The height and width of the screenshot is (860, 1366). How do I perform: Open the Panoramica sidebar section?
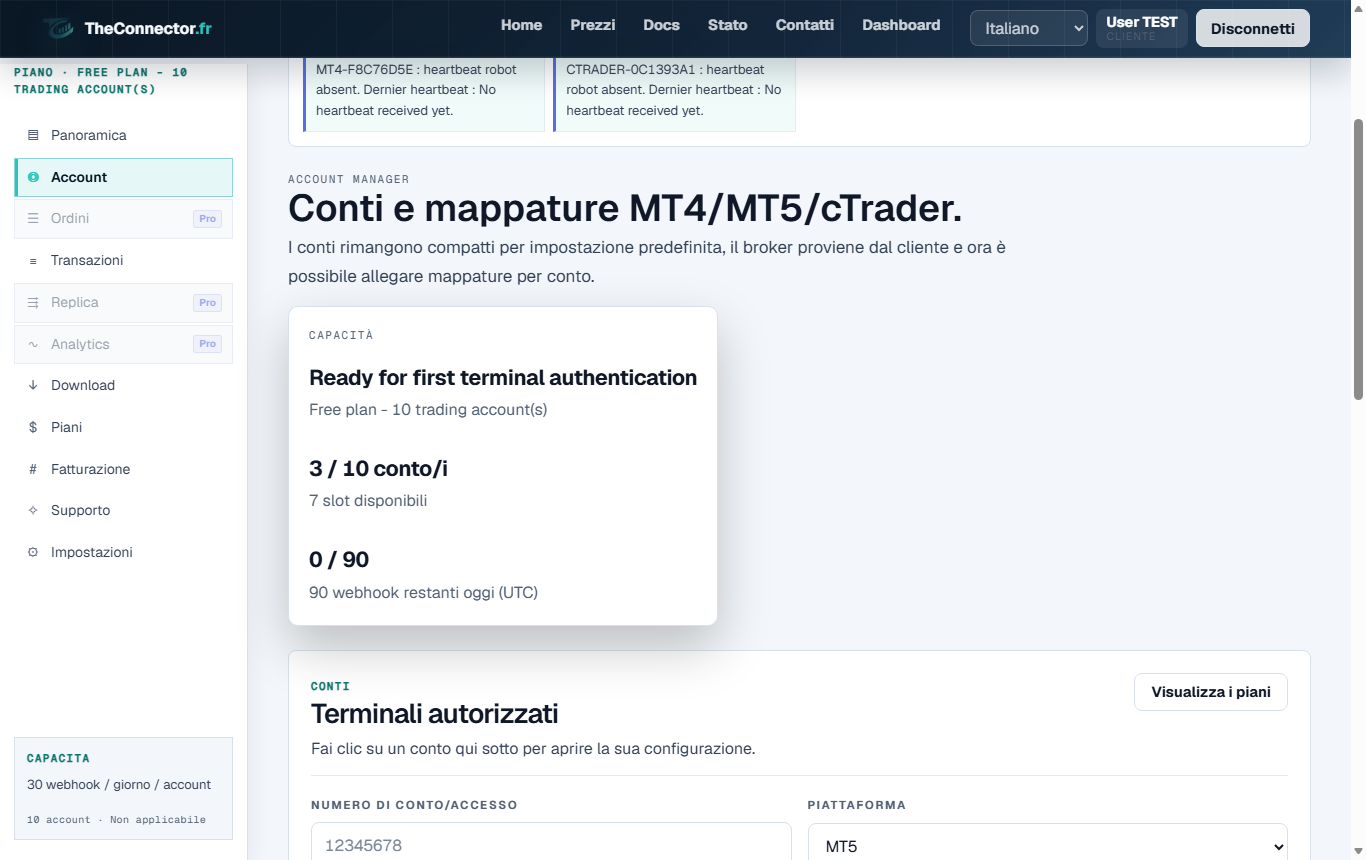coord(123,135)
